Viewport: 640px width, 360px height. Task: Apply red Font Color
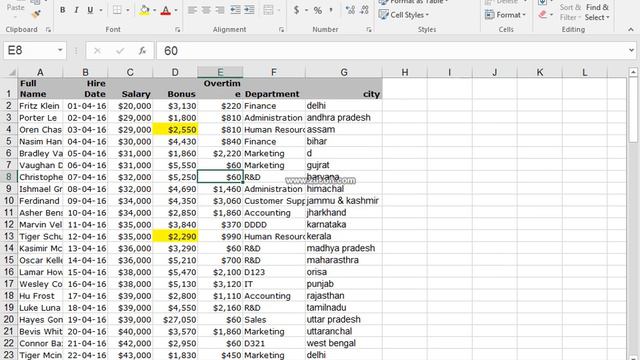click(x=166, y=10)
